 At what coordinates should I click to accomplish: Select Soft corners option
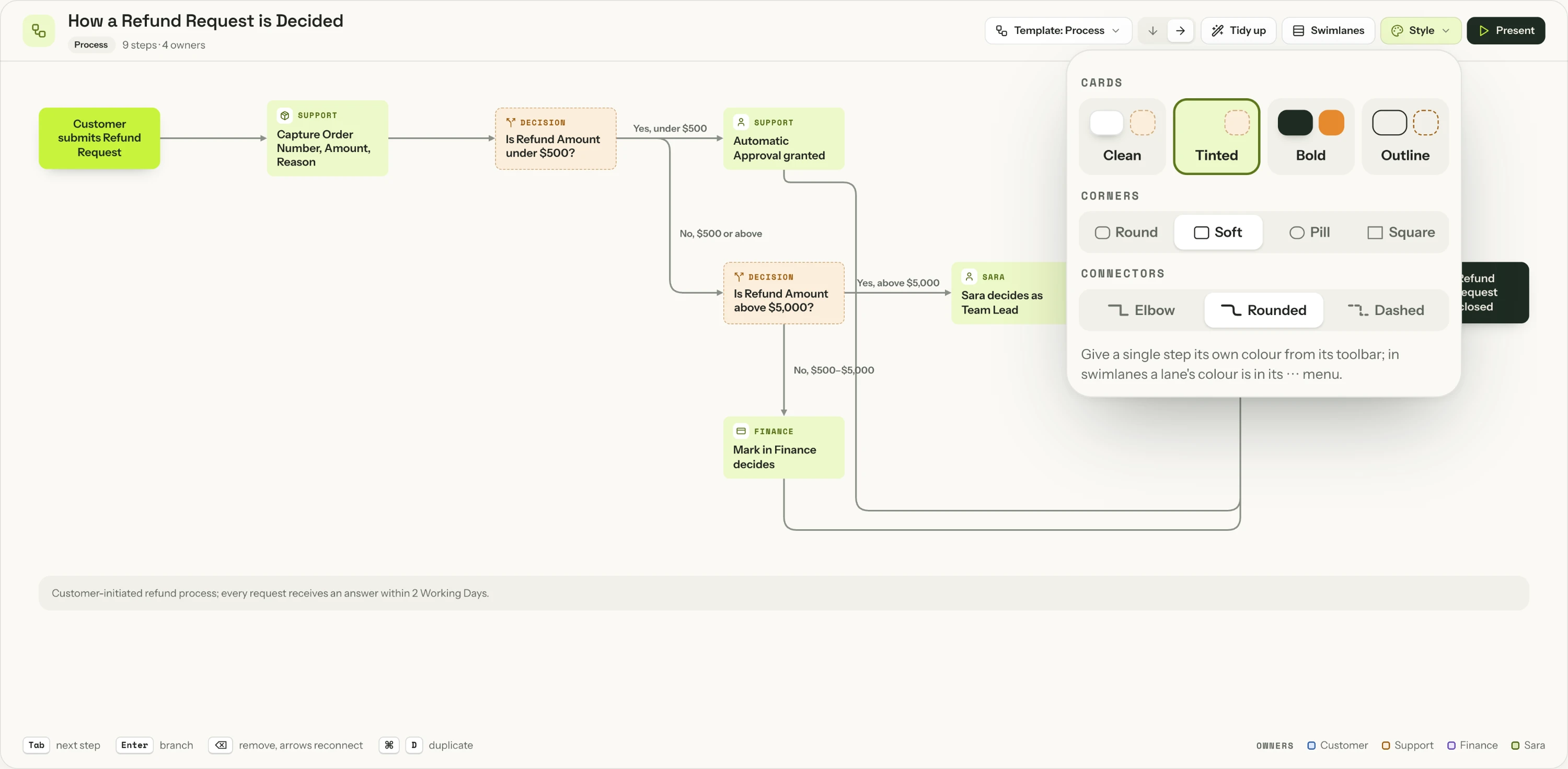[1218, 232]
